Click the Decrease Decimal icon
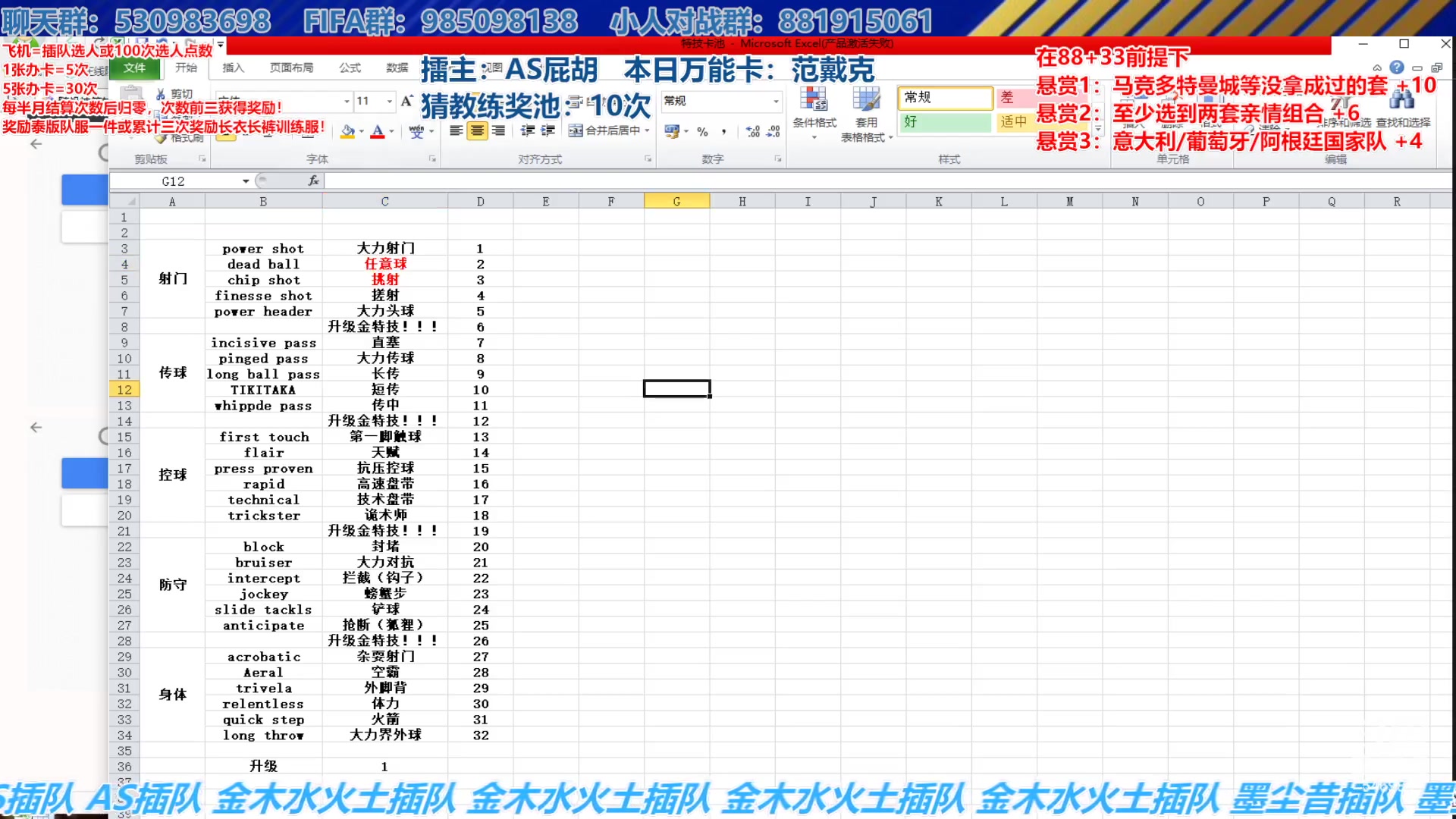This screenshot has width=1456, height=819. click(x=773, y=131)
